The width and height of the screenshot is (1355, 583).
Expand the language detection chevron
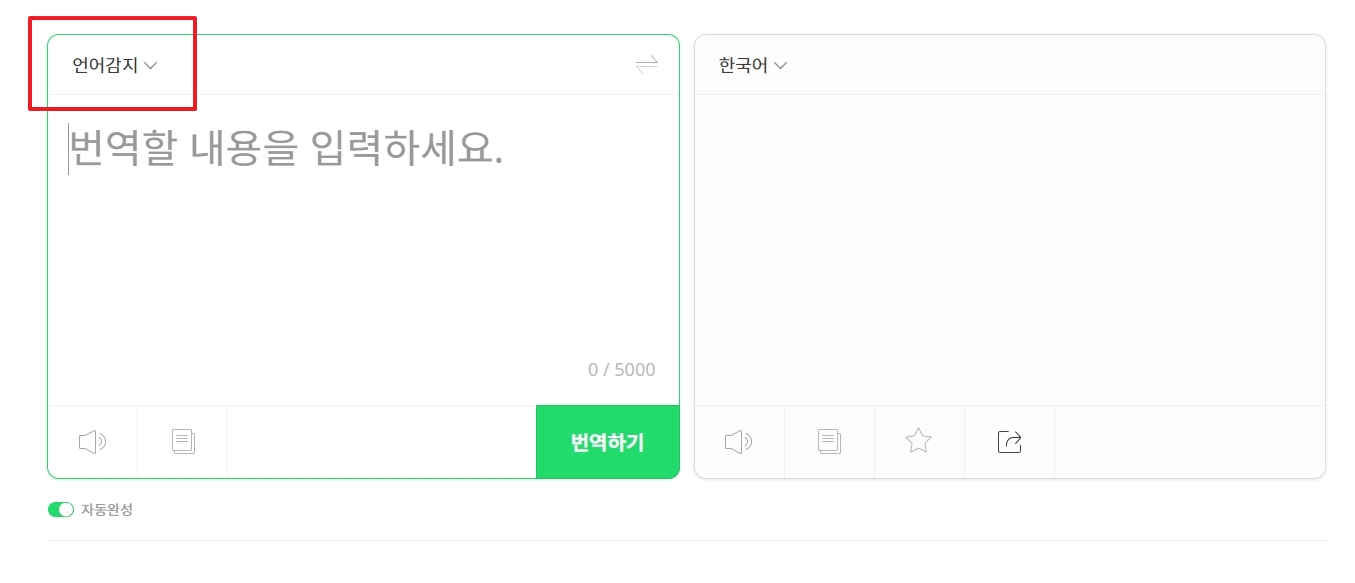(150, 64)
